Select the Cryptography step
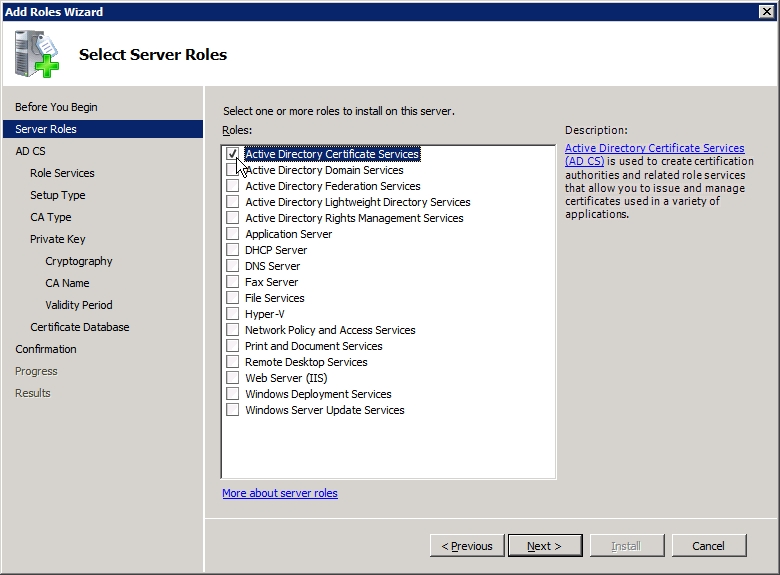 coord(79,261)
